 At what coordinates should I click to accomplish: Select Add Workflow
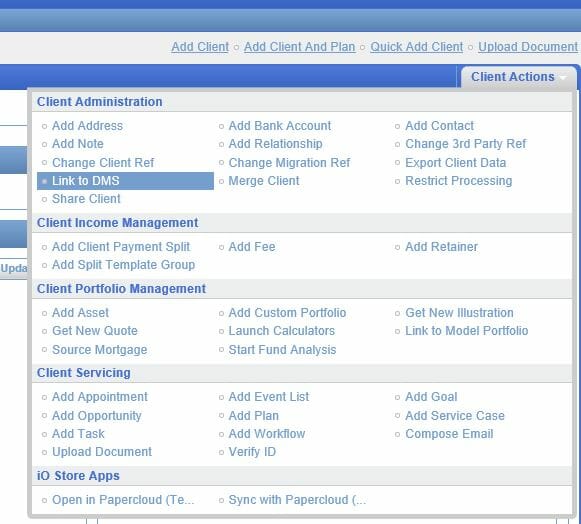click(x=267, y=434)
